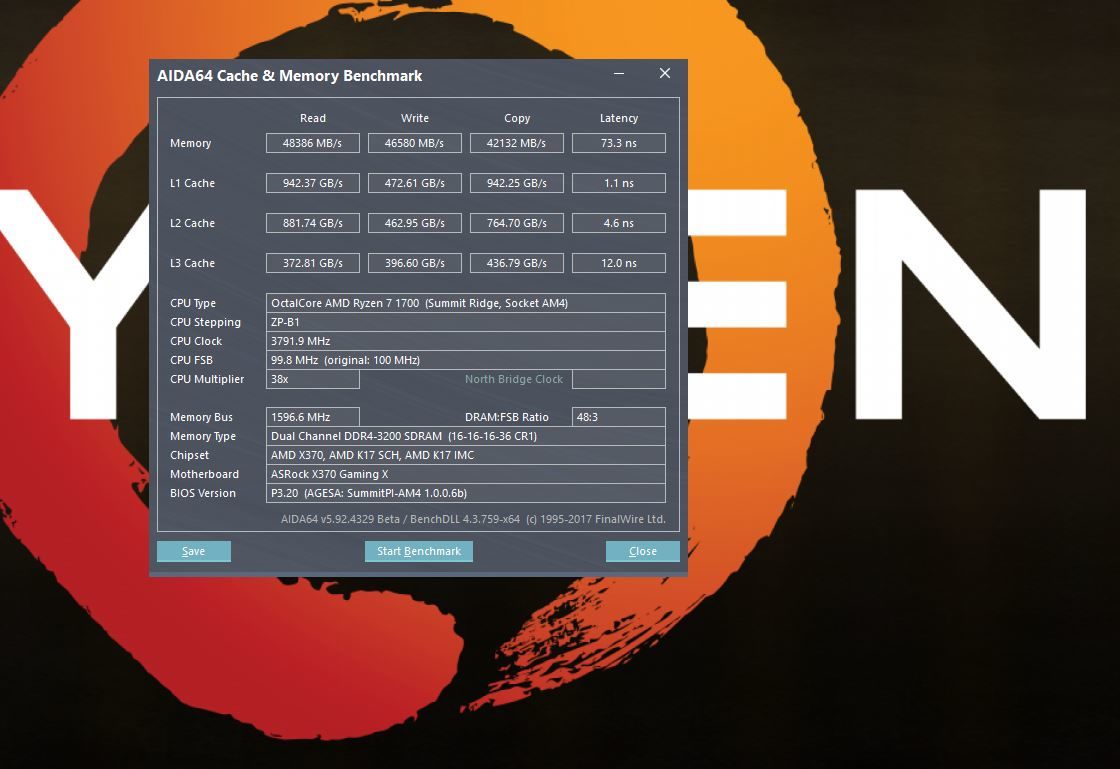Click the Chipset label
The width and height of the screenshot is (1120, 769).
coord(189,455)
